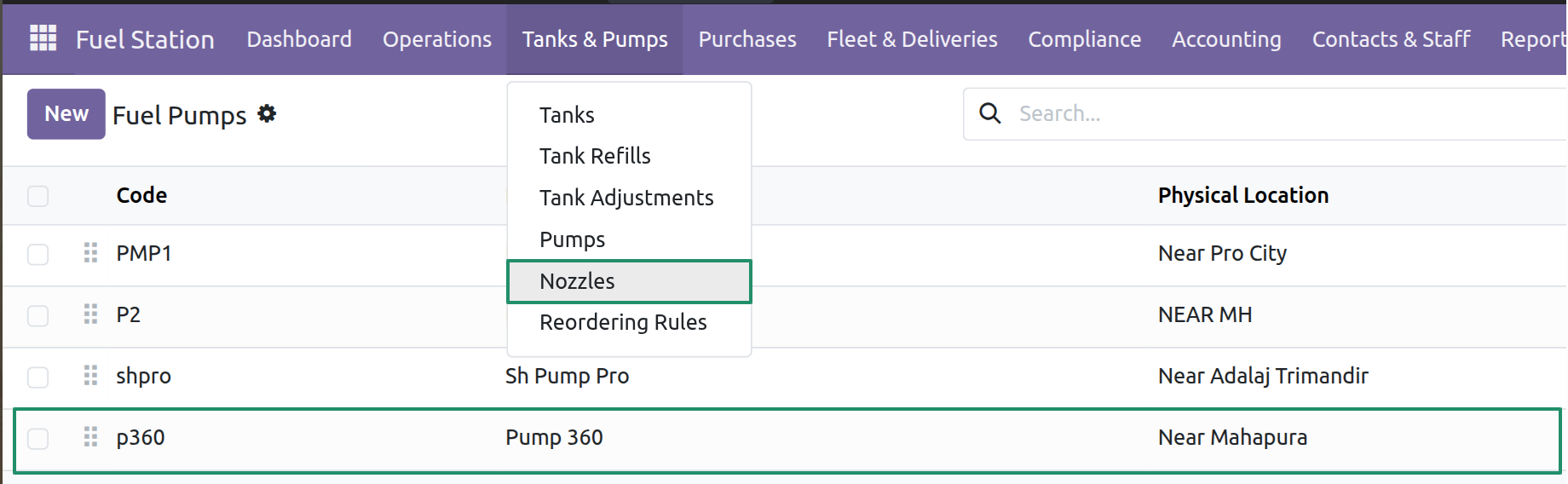Click the Sh Pump Pro name cell
The width and height of the screenshot is (1568, 484).
[x=567, y=376]
